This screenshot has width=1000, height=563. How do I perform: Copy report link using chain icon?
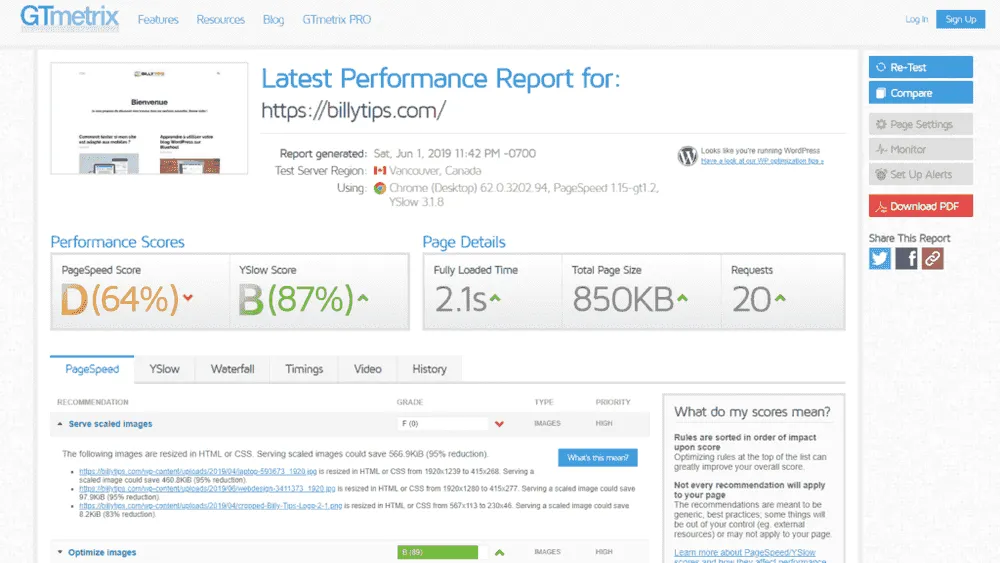(932, 258)
